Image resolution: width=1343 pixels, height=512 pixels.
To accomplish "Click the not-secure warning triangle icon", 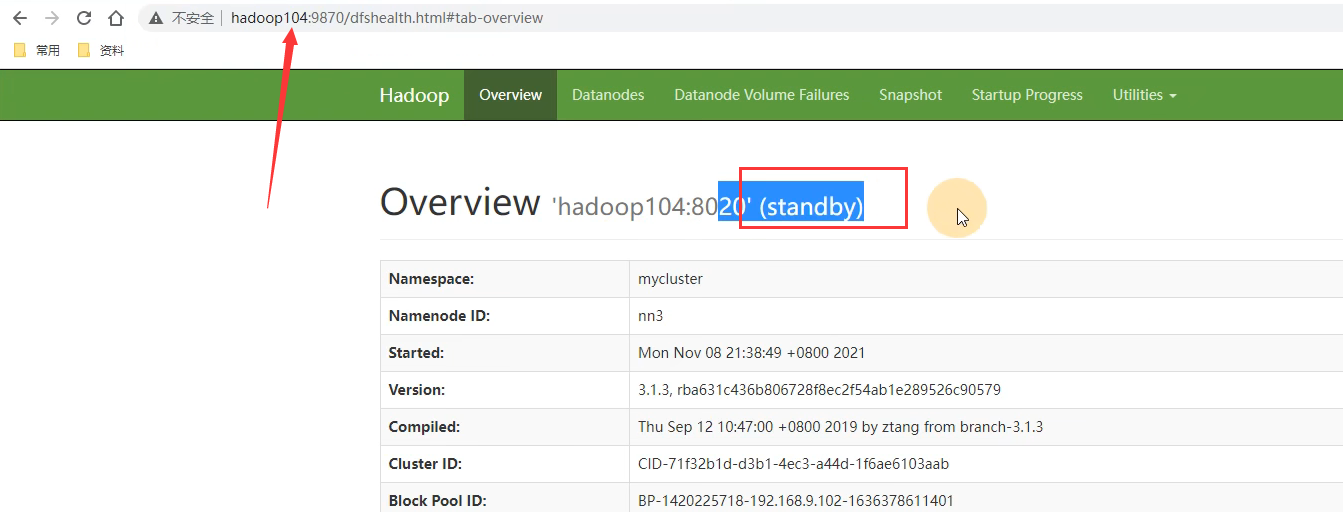I will (155, 18).
